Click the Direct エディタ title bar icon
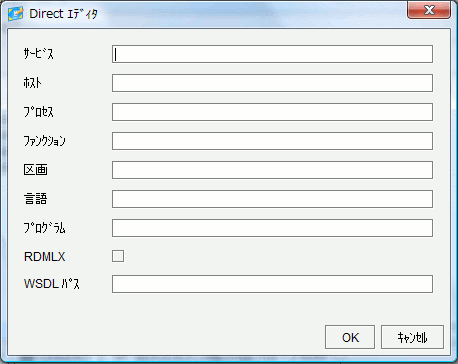 16,14
